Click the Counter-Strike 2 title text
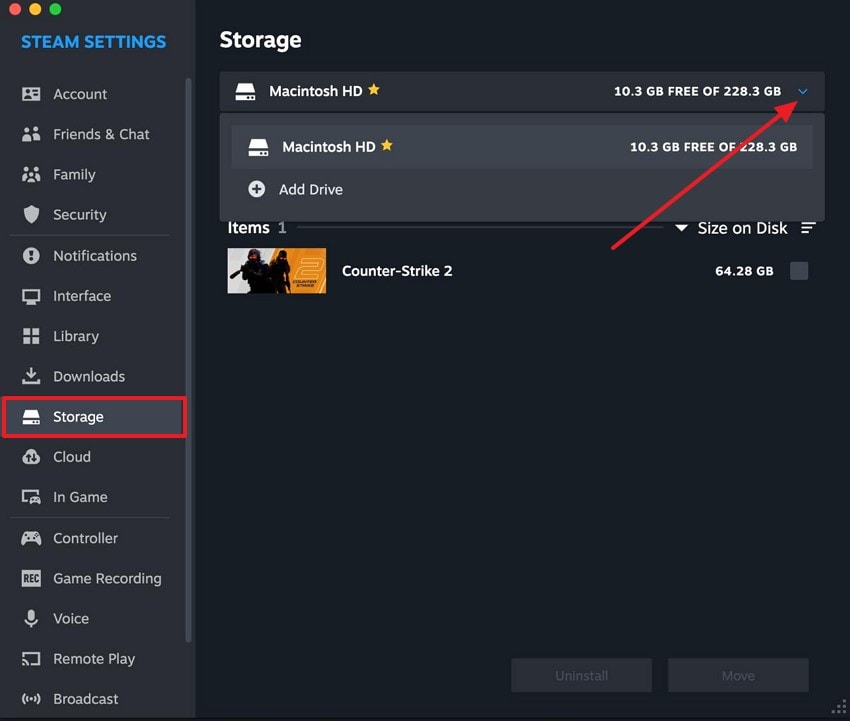Image resolution: width=850 pixels, height=721 pixels. pyautogui.click(x=397, y=271)
